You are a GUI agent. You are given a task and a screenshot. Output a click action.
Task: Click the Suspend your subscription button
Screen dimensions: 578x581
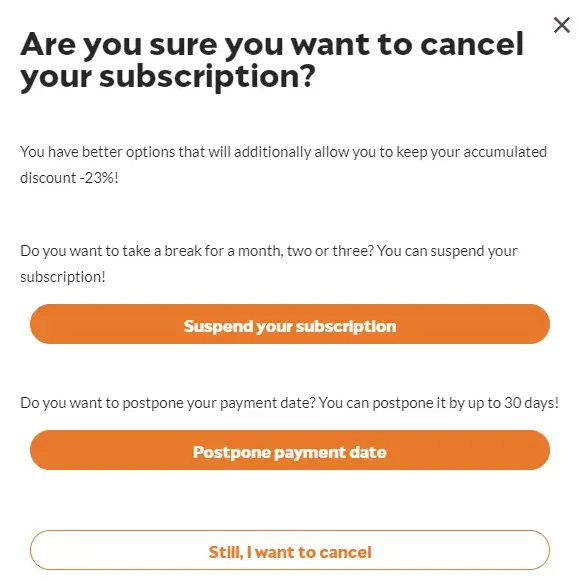click(290, 324)
